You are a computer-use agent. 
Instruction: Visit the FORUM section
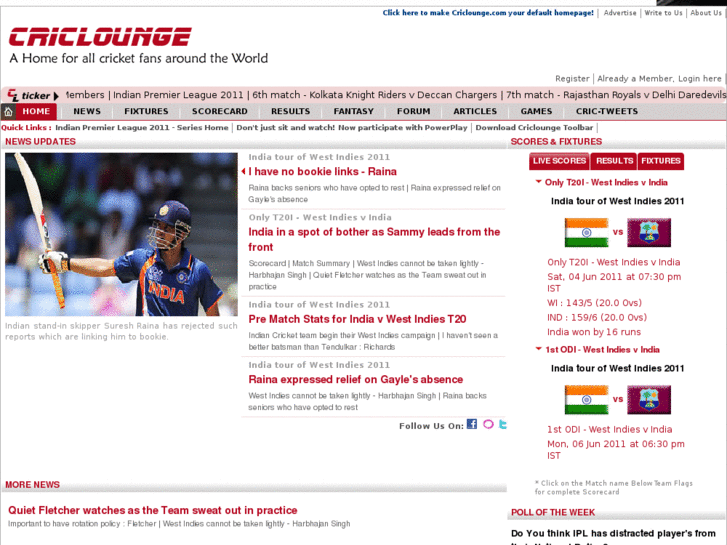tap(413, 111)
